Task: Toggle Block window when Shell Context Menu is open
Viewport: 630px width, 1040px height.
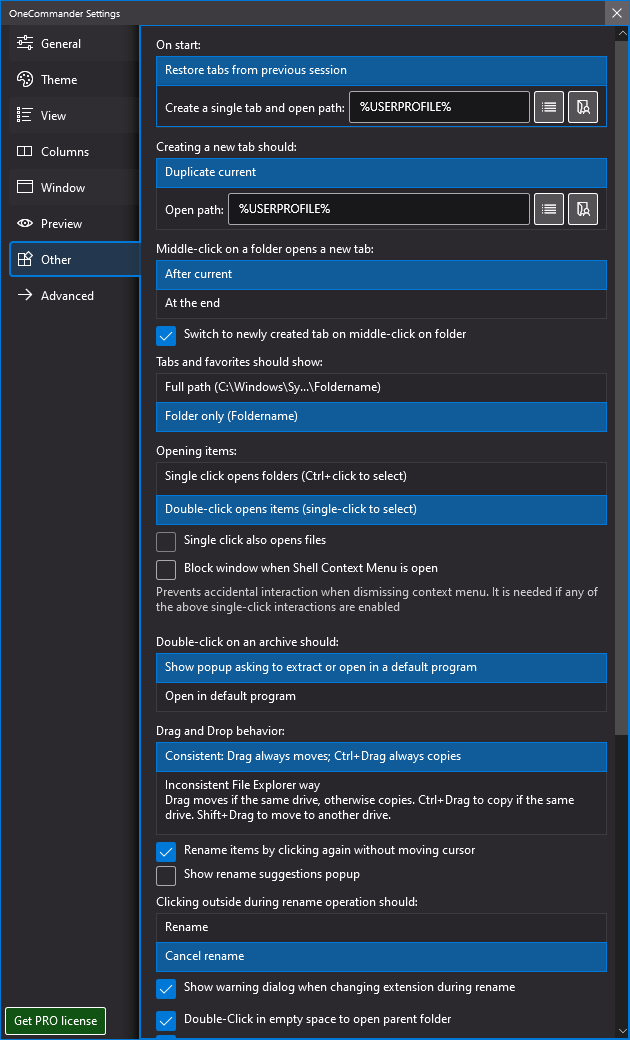Action: (166, 569)
